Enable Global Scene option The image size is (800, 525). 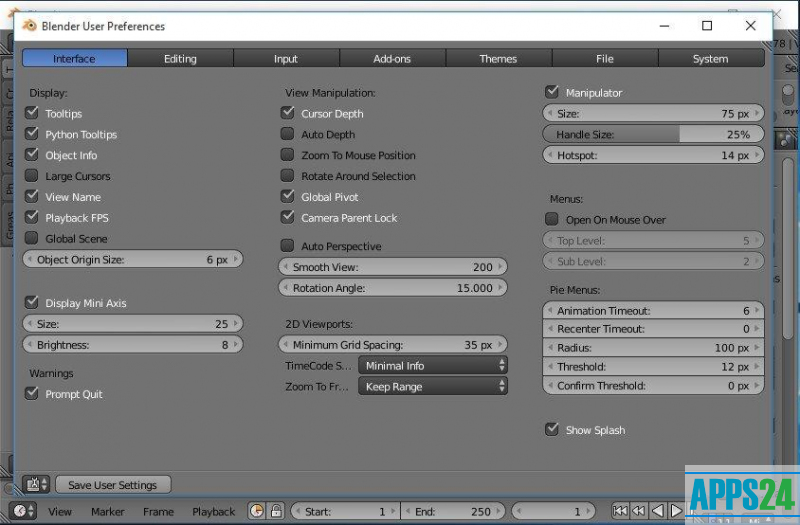pos(32,238)
